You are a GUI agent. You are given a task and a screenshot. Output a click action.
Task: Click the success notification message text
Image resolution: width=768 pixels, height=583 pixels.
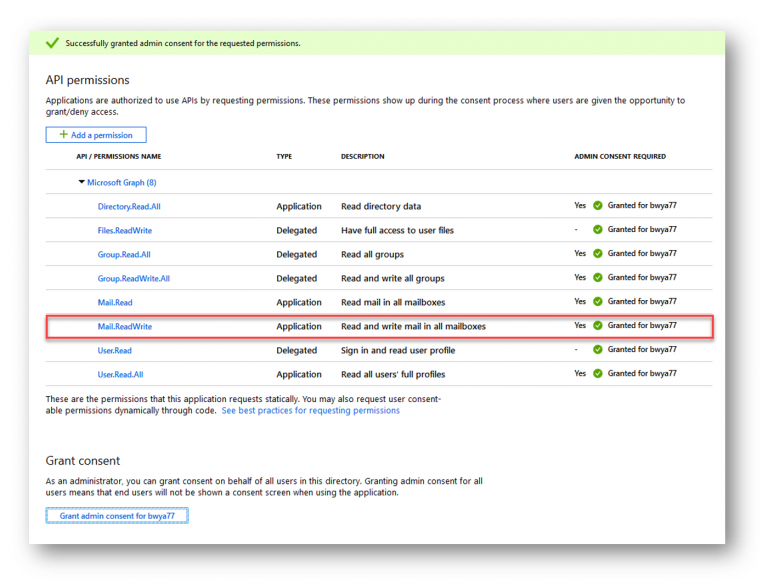pos(183,43)
